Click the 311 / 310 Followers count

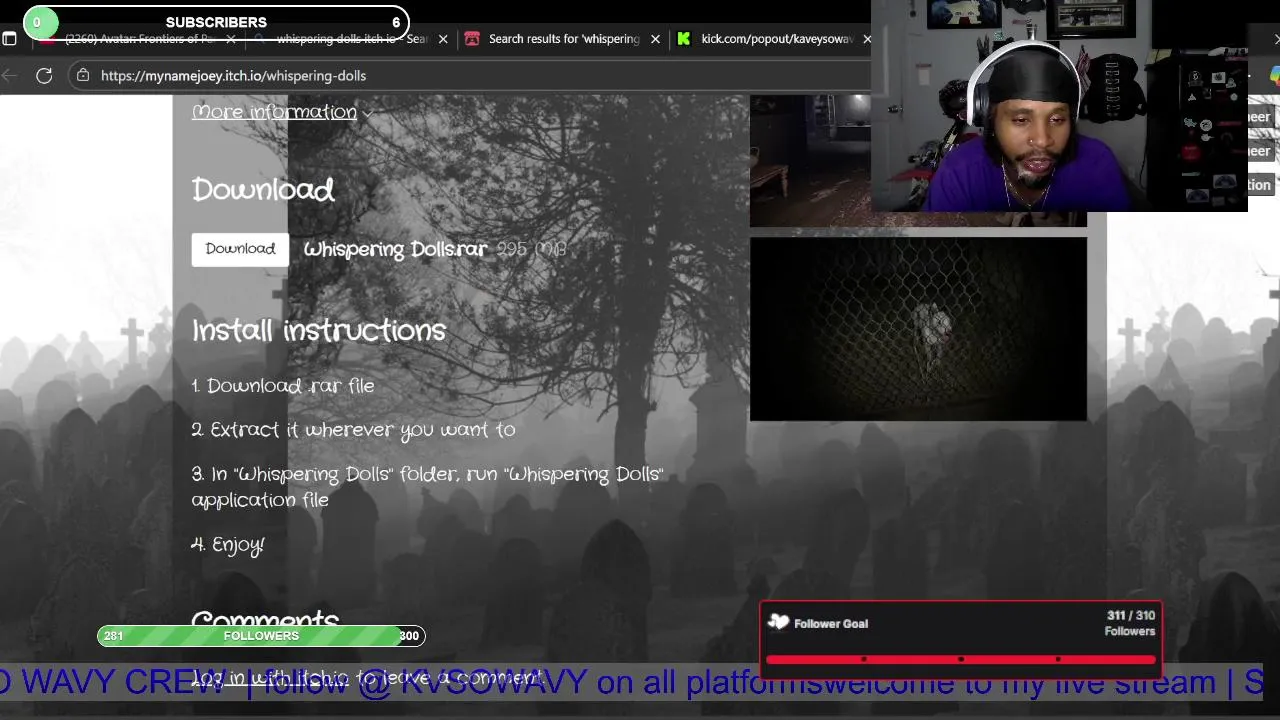[x=1130, y=623]
